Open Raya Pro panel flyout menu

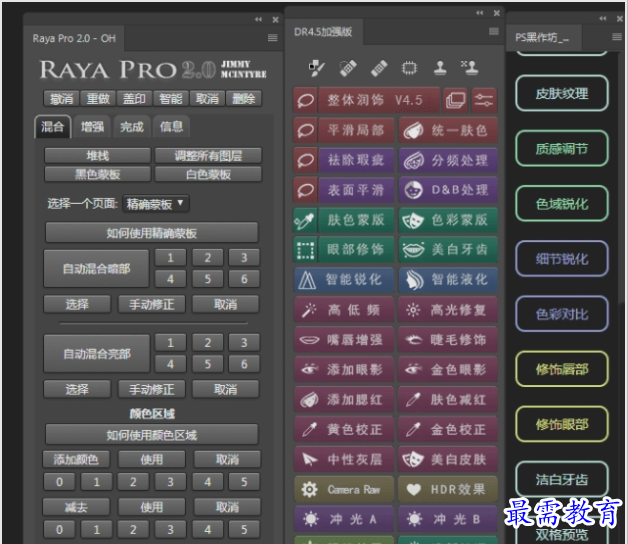(x=273, y=38)
